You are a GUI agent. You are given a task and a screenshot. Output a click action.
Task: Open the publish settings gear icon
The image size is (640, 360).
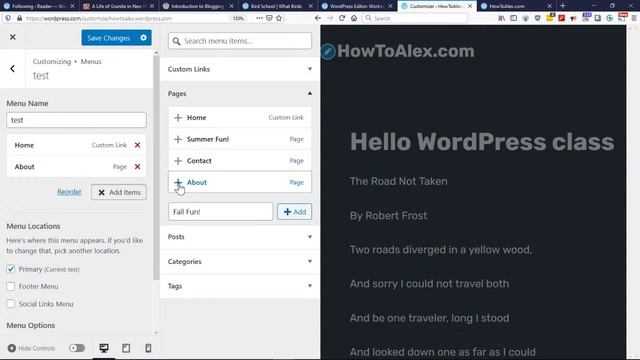pos(144,38)
